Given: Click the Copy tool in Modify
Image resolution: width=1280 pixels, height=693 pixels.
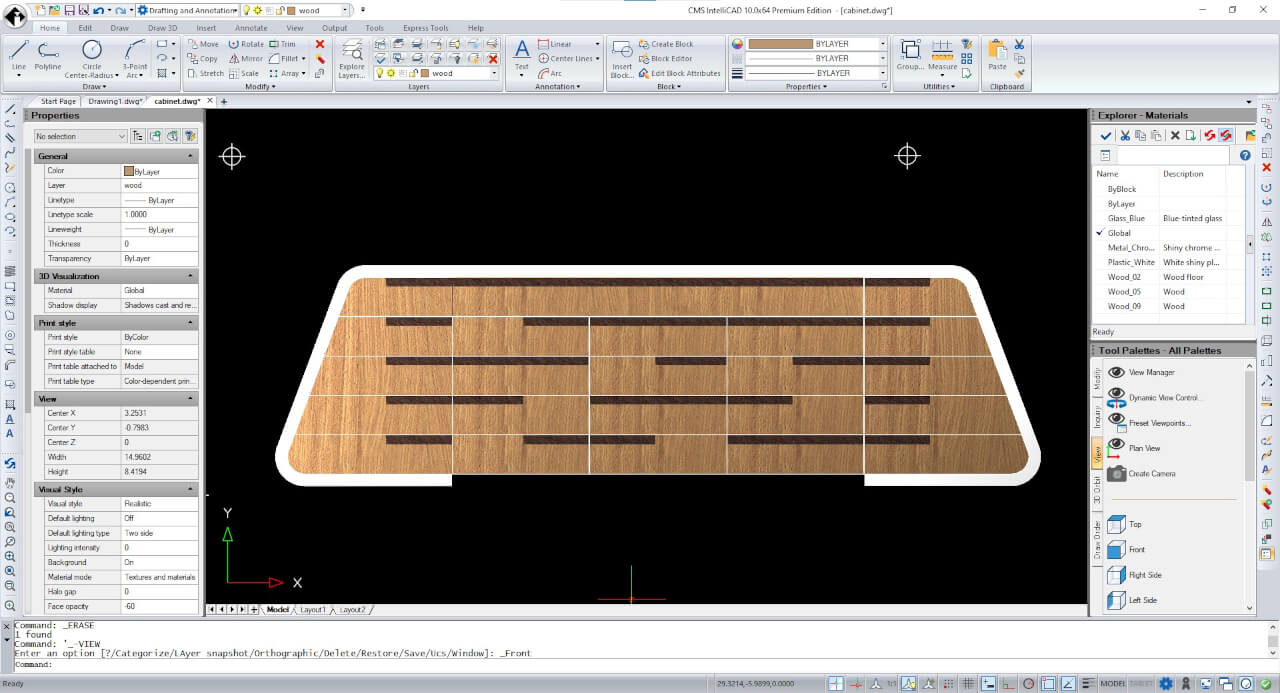Looking at the screenshot, I should [x=202, y=58].
